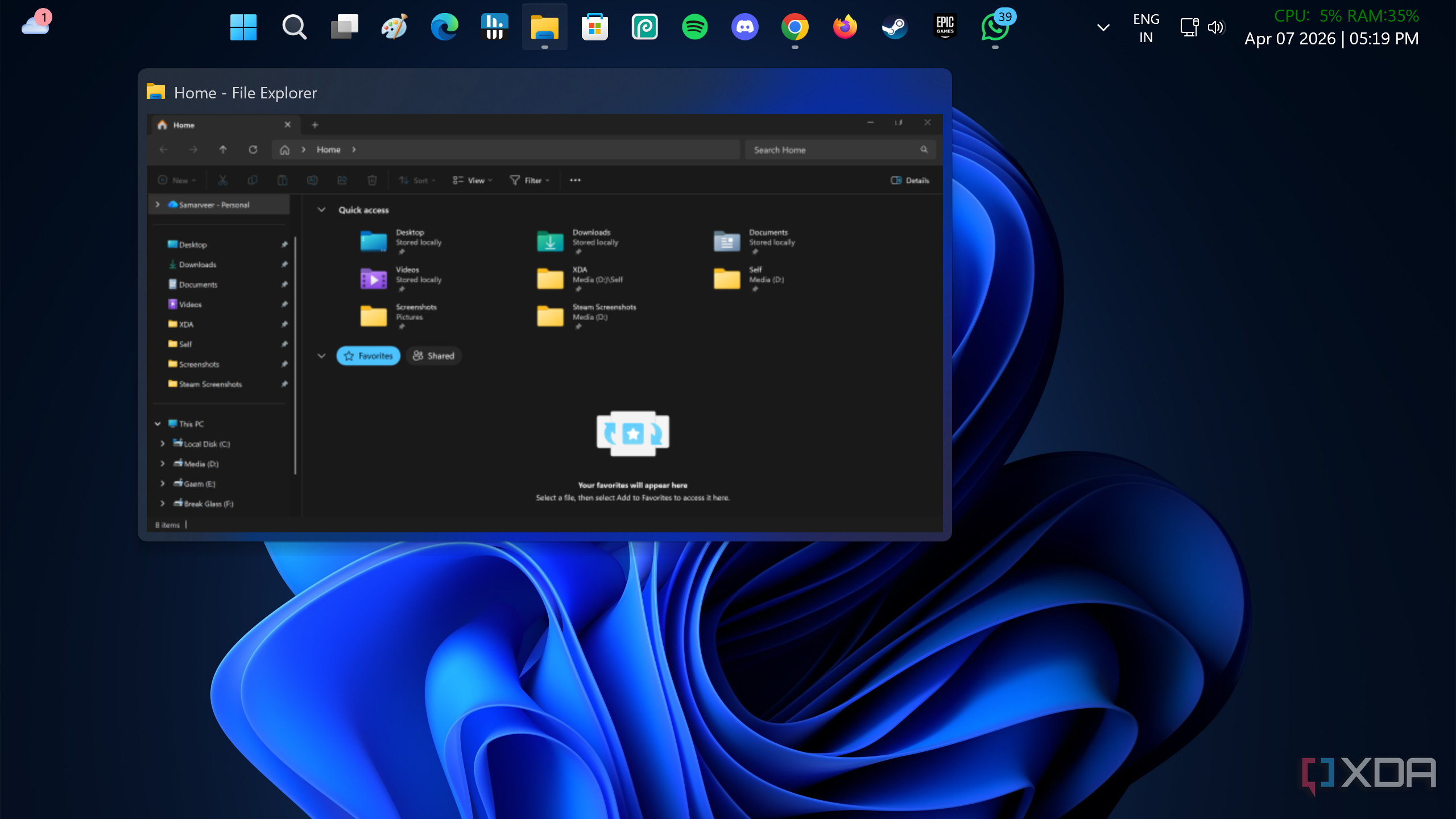1456x819 pixels.
Task: Click the Up arrow in File Explorer
Action: [x=223, y=150]
